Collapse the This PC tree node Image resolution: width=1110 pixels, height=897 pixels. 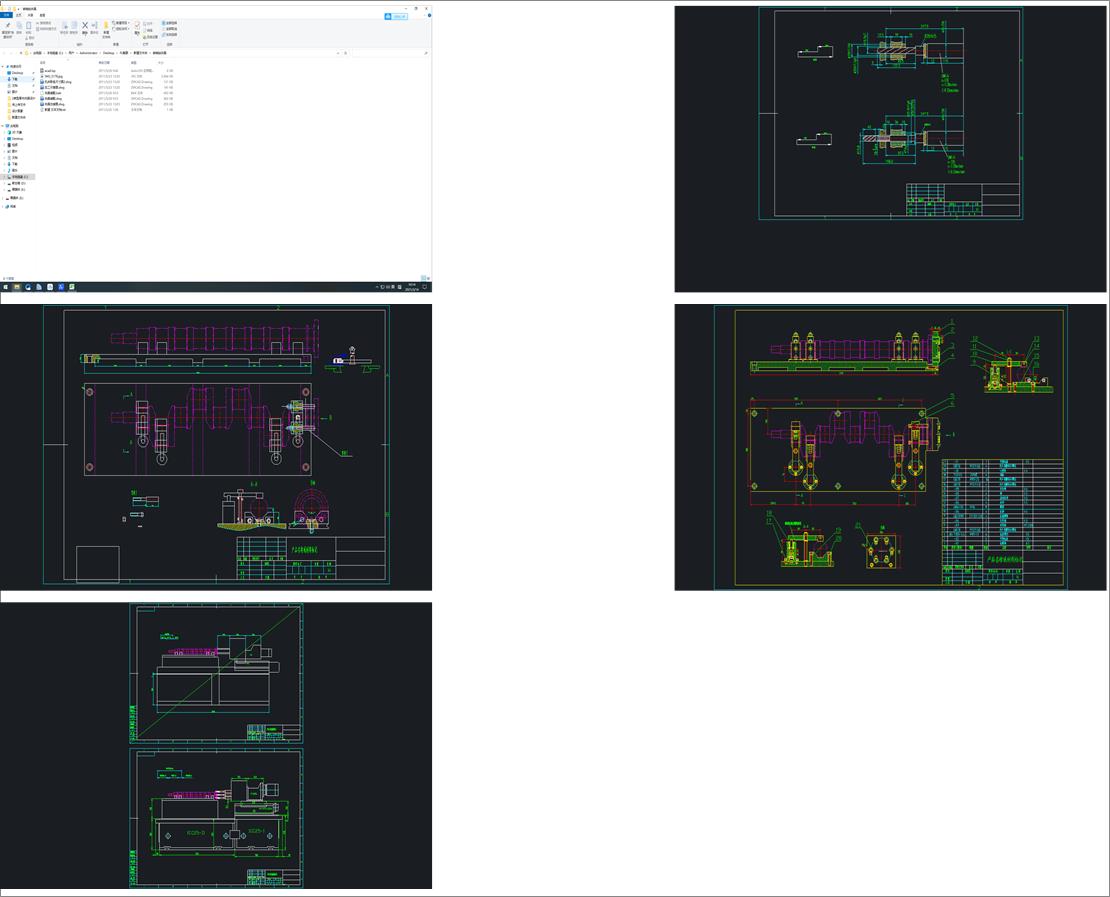pos(3,126)
